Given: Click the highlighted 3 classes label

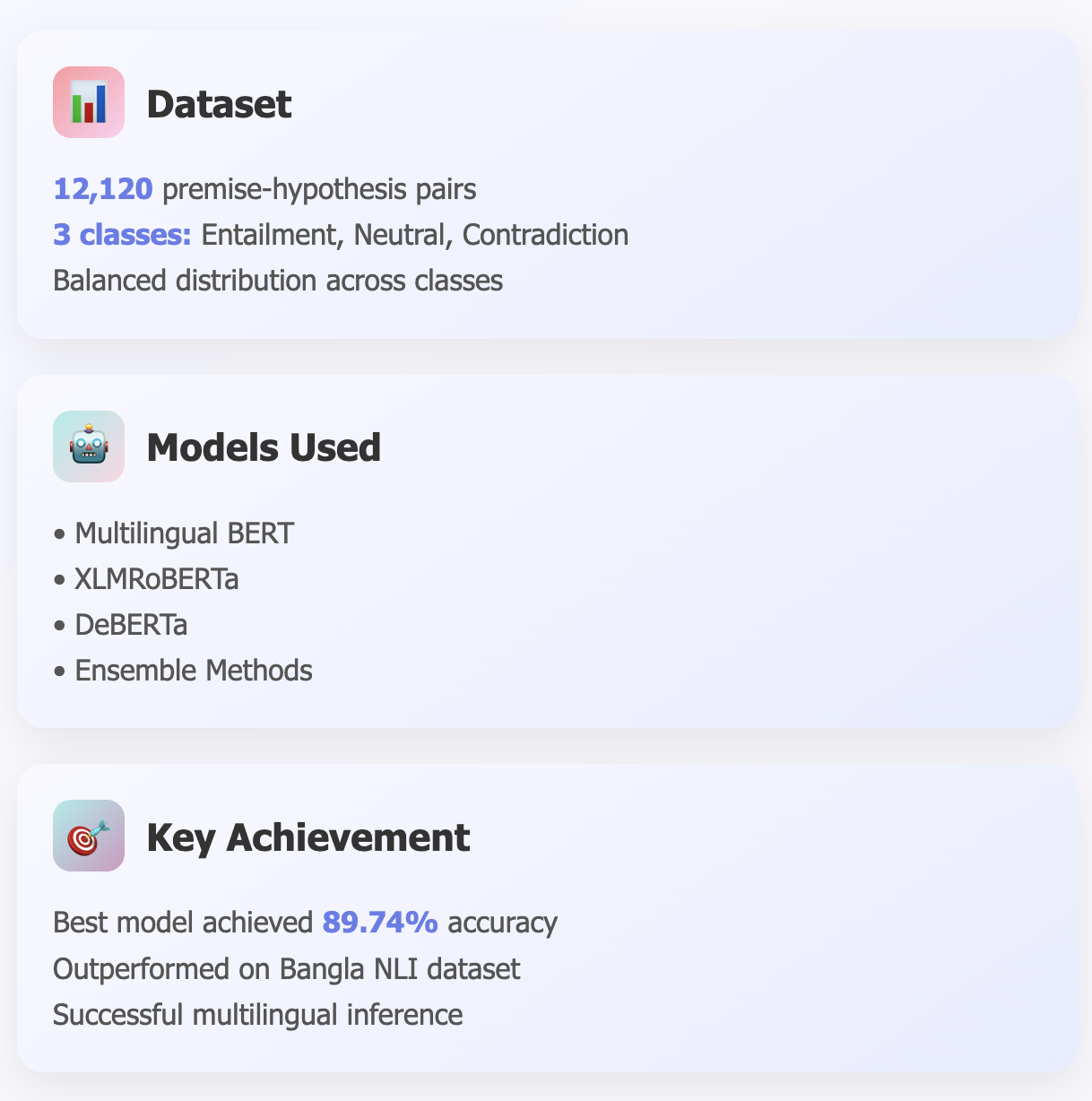Looking at the screenshot, I should point(122,235).
